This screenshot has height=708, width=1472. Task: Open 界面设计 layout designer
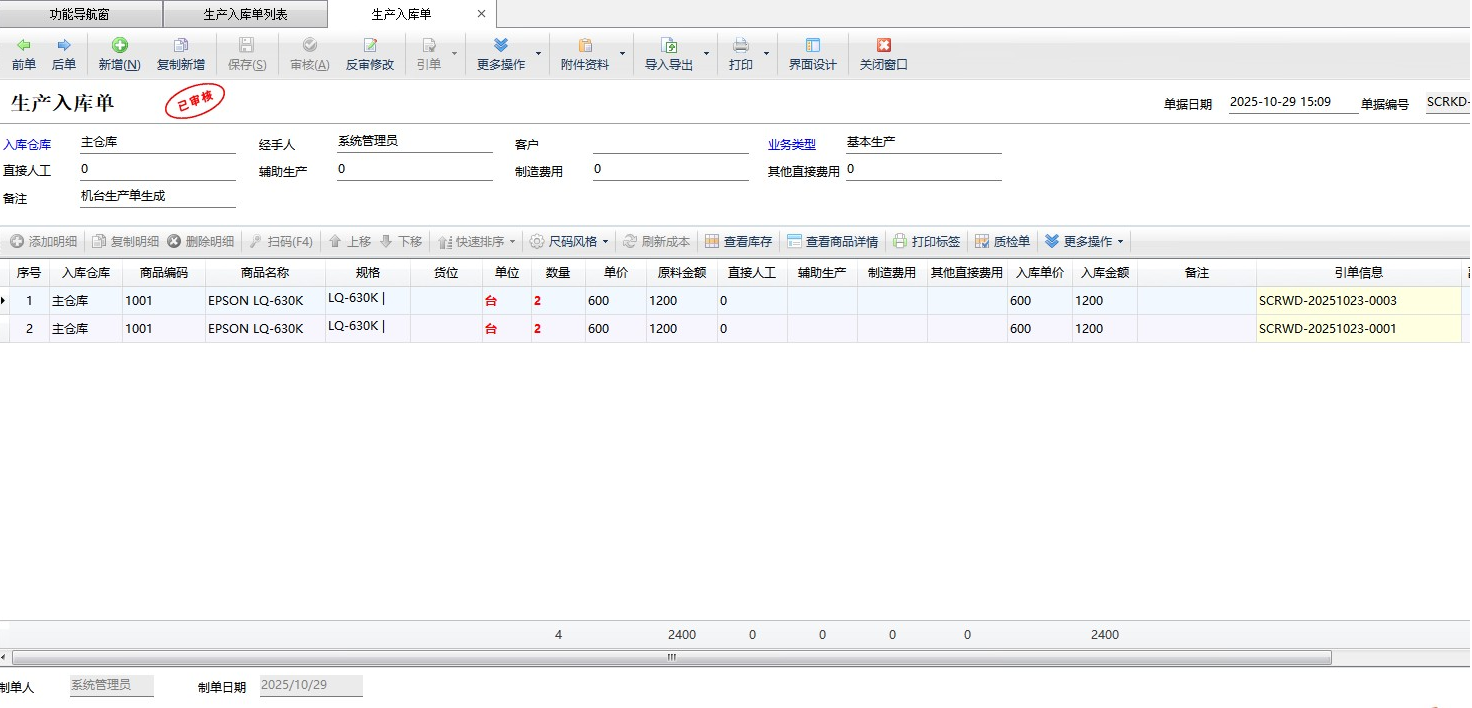[812, 46]
